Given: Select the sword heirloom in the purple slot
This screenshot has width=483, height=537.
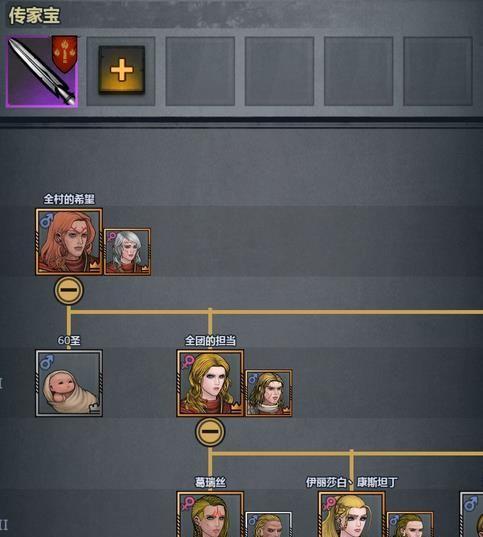Looking at the screenshot, I should [x=42, y=71].
